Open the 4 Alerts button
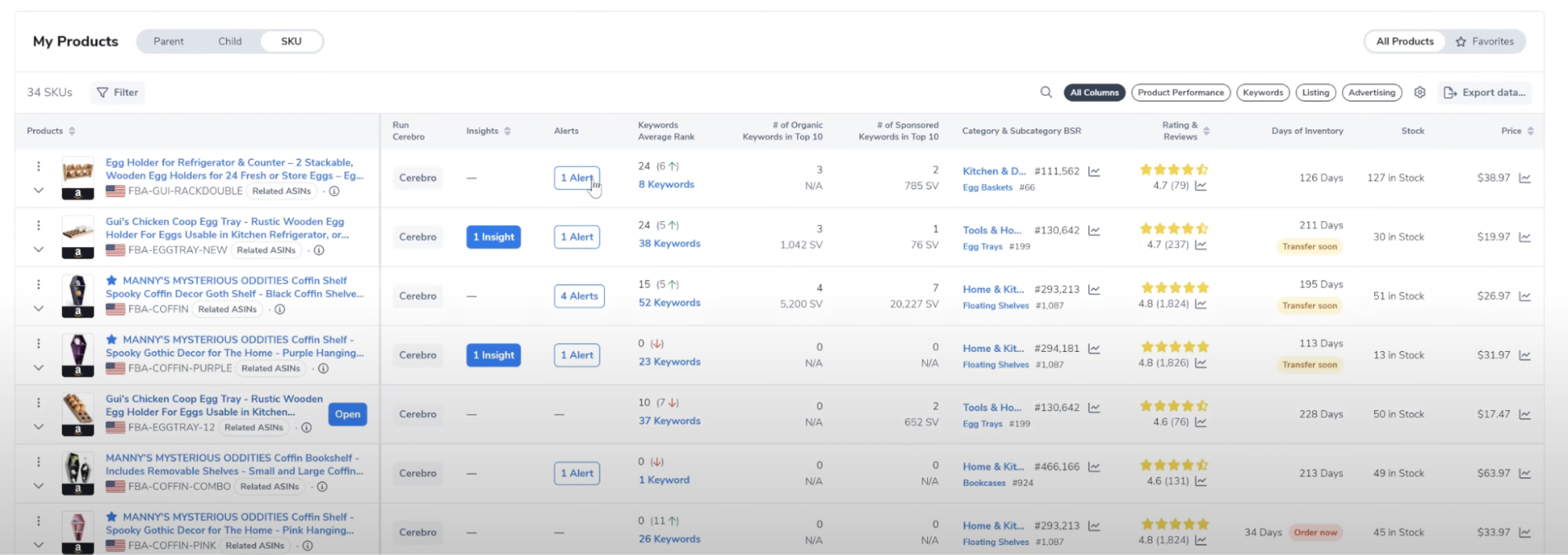The width and height of the screenshot is (1568, 555). (579, 296)
